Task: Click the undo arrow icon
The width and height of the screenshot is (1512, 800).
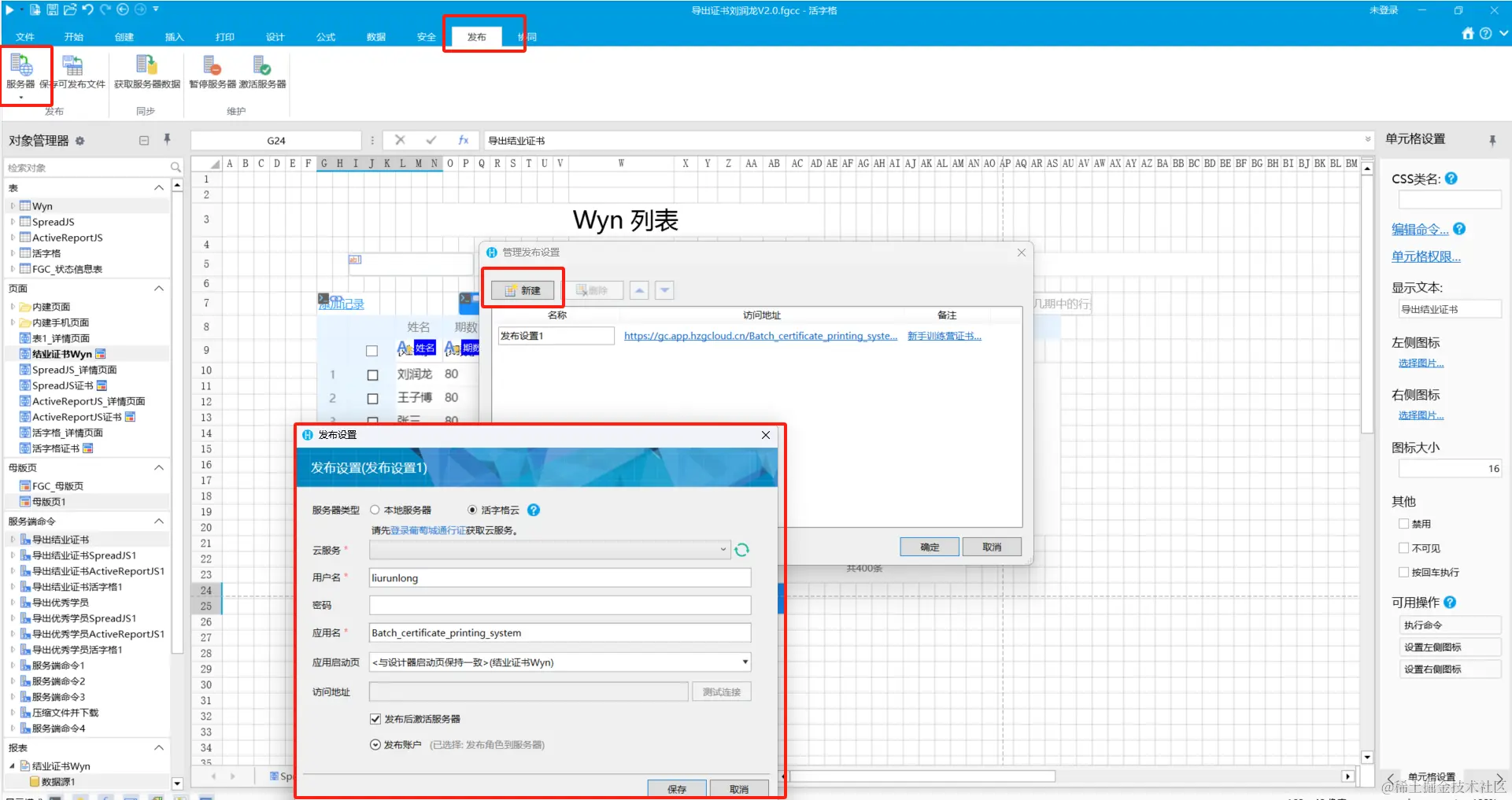Action: click(x=87, y=9)
